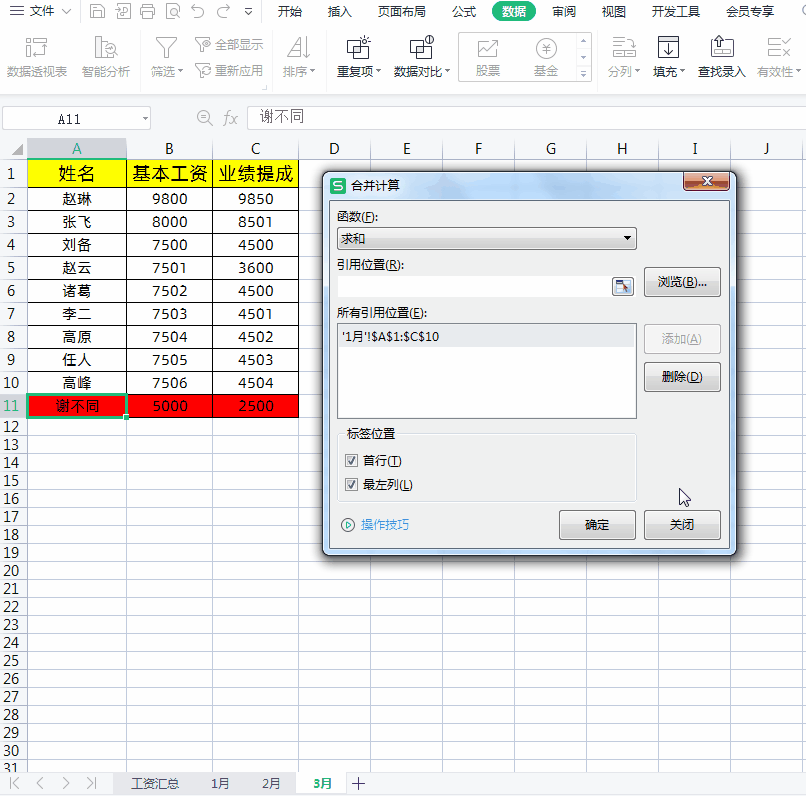Select '1月'!$A$1:$C$10 reference entry
This screenshot has height=796, width=806.
[486, 337]
